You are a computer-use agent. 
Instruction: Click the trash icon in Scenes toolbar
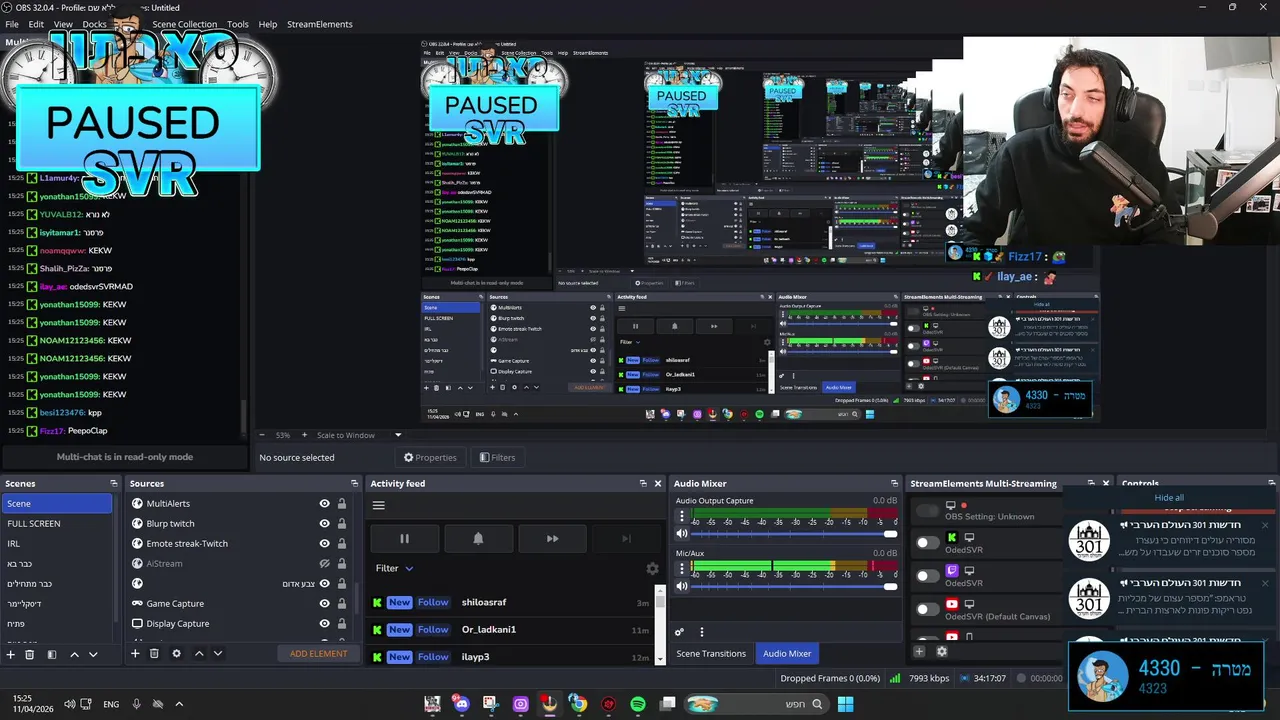click(30, 654)
